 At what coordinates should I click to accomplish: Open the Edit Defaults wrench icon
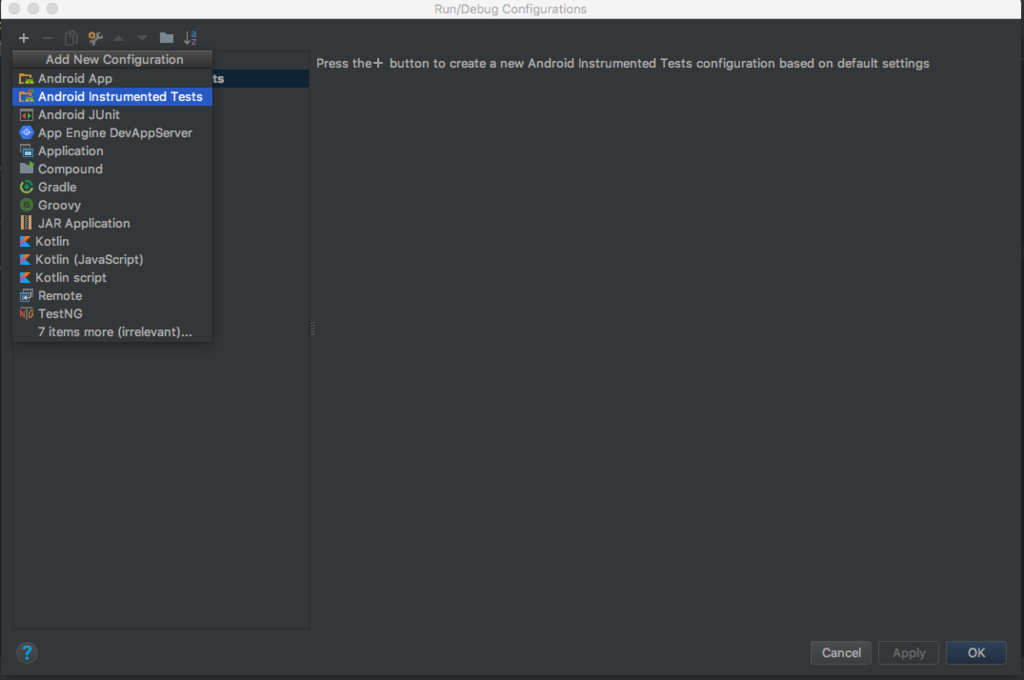(x=95, y=38)
